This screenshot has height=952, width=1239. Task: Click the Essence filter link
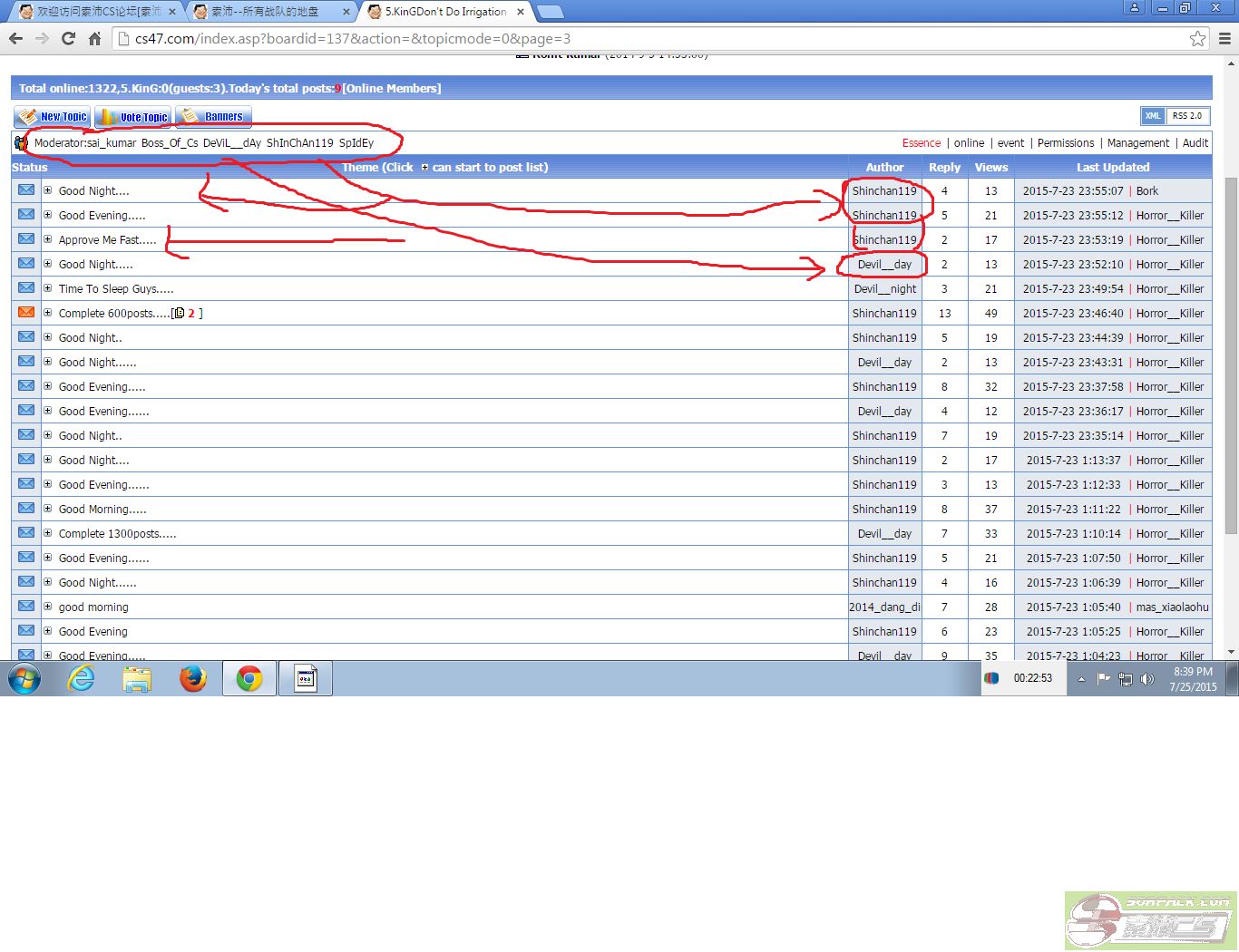921,143
